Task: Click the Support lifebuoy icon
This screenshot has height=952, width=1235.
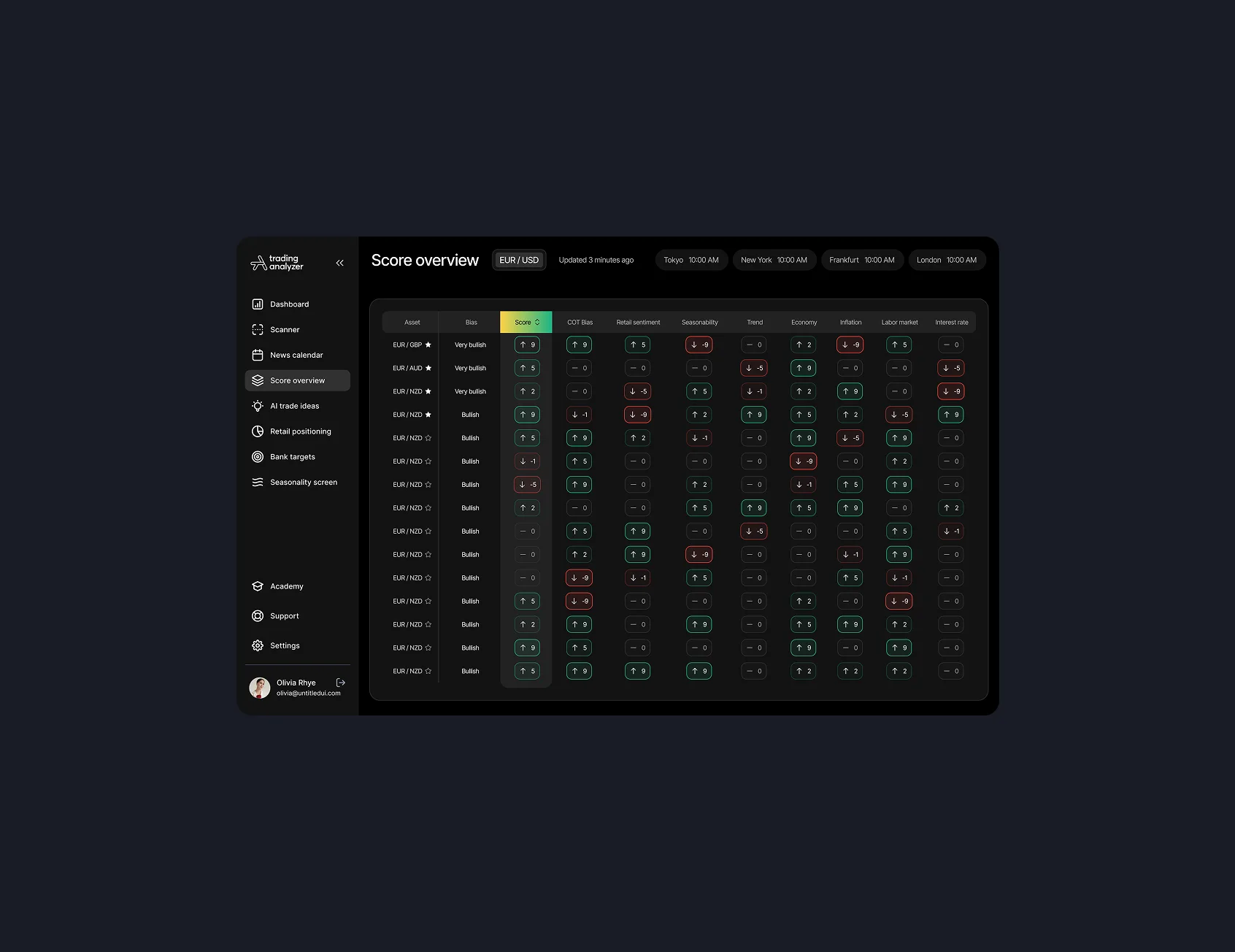Action: click(258, 616)
